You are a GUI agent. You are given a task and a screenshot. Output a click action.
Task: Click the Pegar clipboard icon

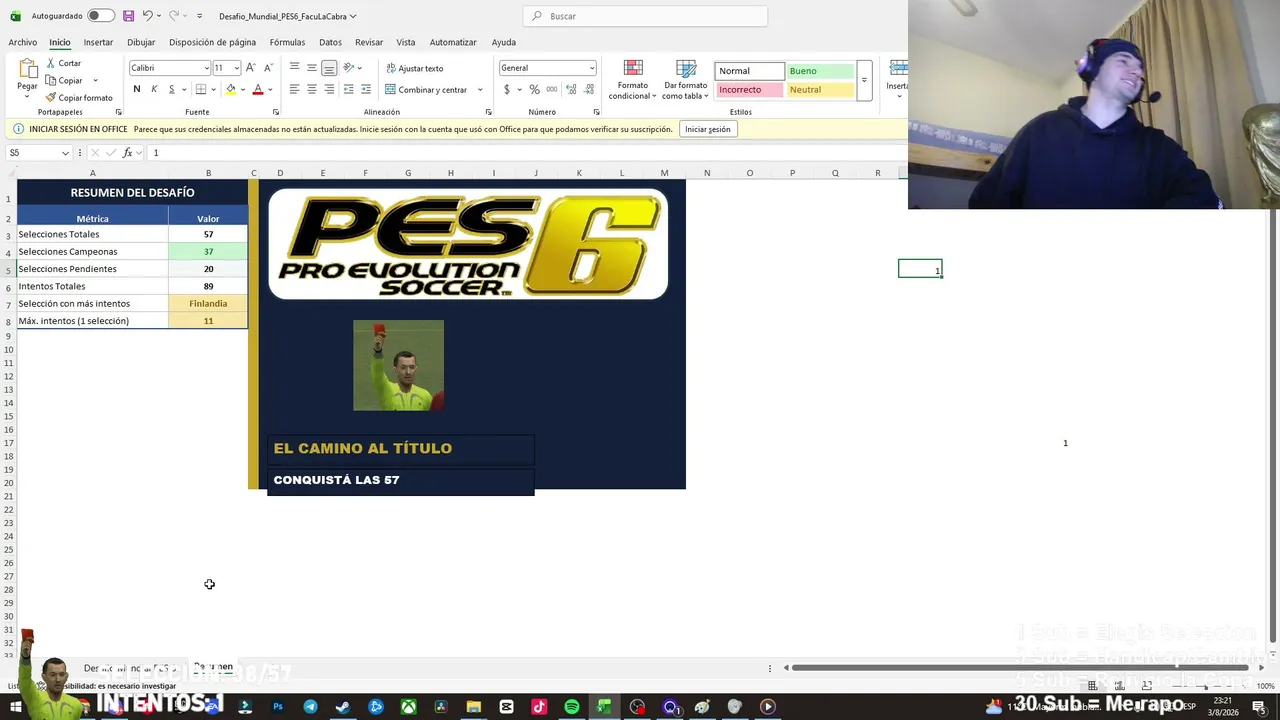pyautogui.click(x=27, y=69)
